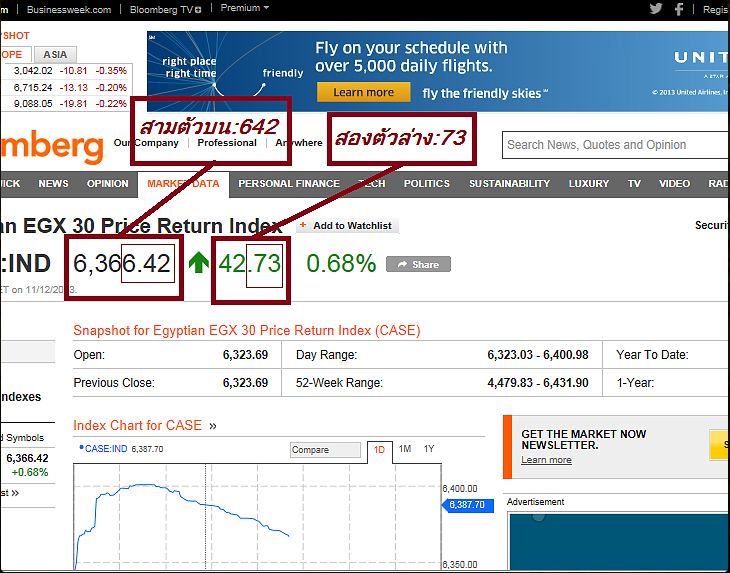Expand Index Chart for CASE chevron
730x573 pixels.
point(213,426)
